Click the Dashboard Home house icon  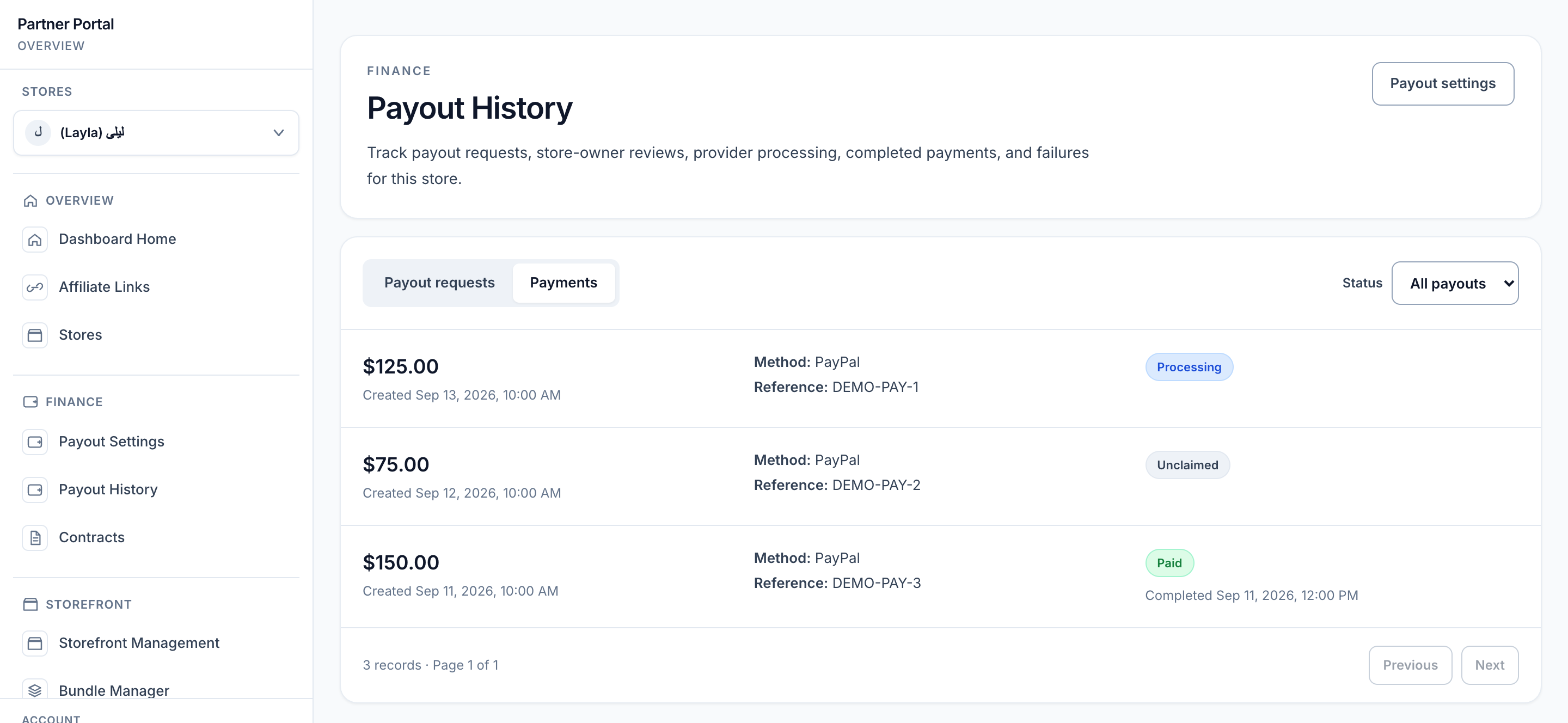[x=35, y=239]
